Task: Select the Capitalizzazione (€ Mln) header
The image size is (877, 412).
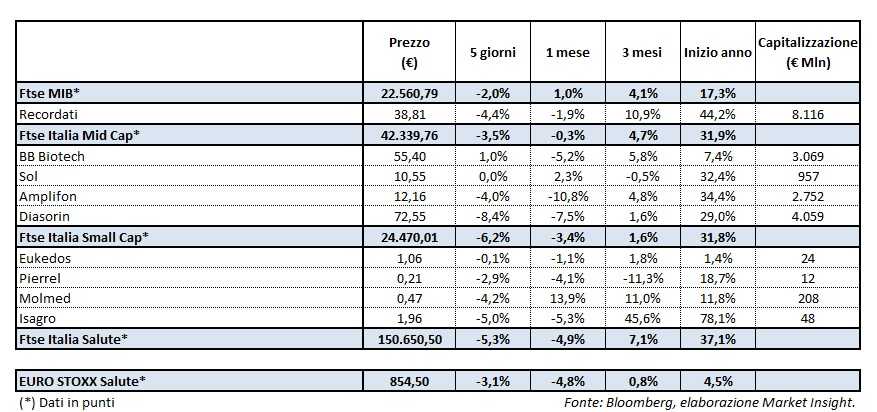Action: coord(807,52)
